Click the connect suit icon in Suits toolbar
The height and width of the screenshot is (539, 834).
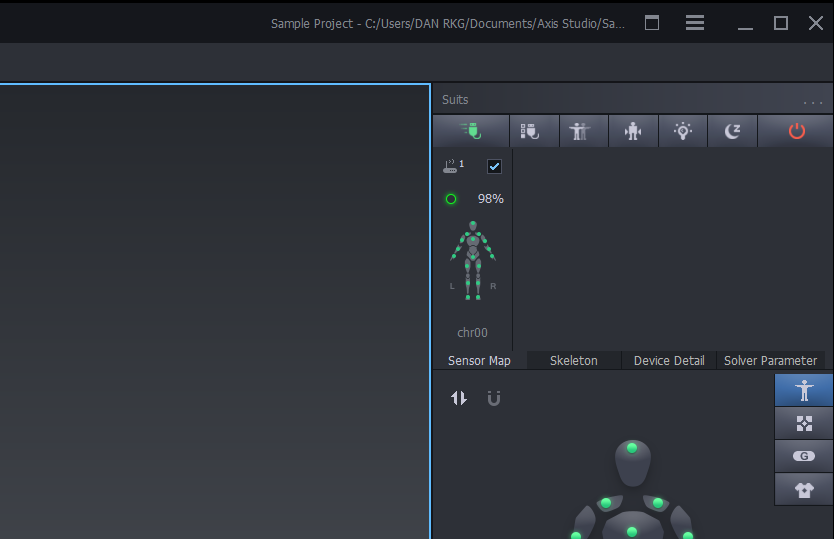(x=471, y=131)
